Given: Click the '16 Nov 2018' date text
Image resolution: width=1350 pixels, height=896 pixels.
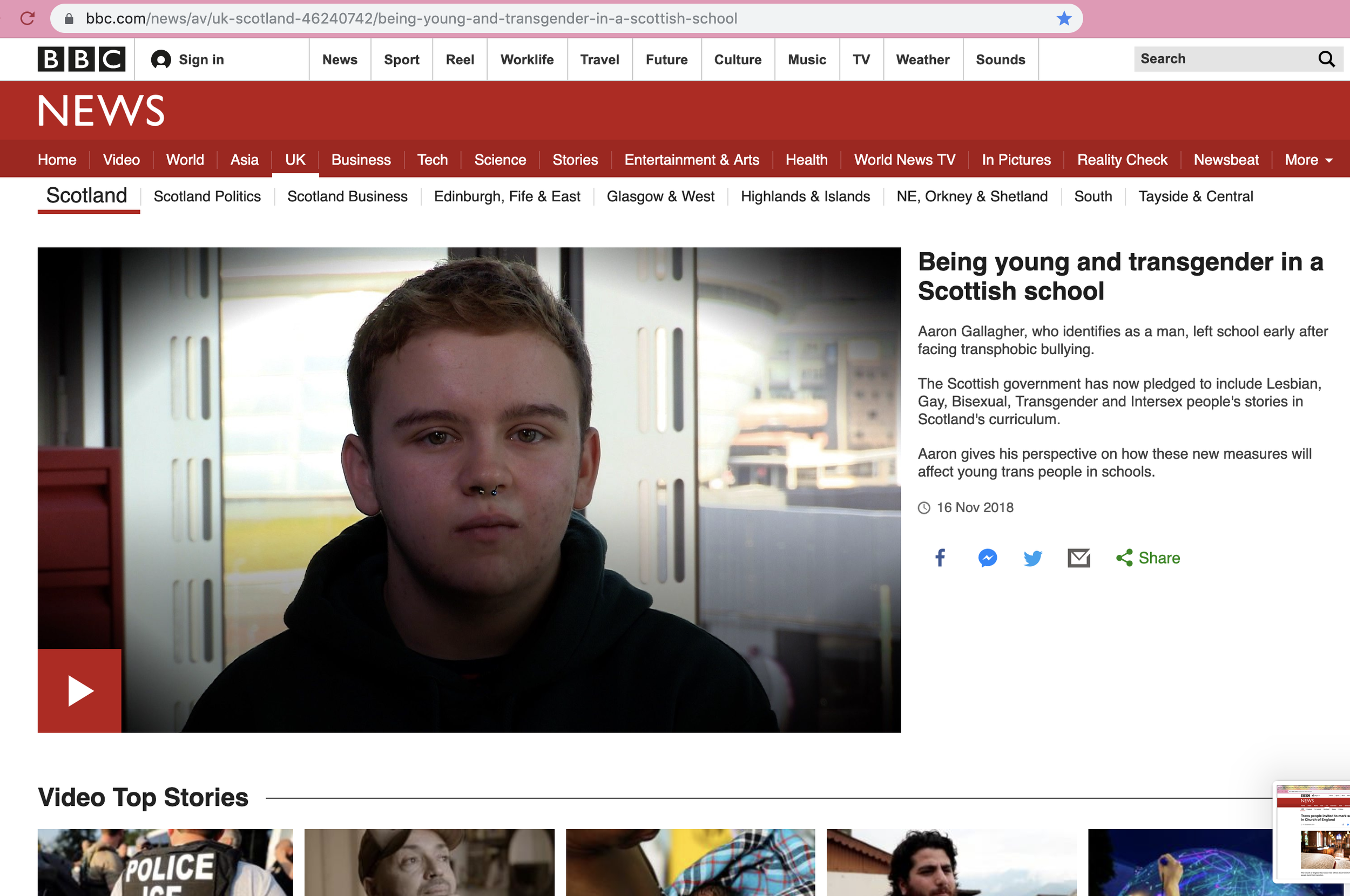Looking at the screenshot, I should click(x=975, y=507).
